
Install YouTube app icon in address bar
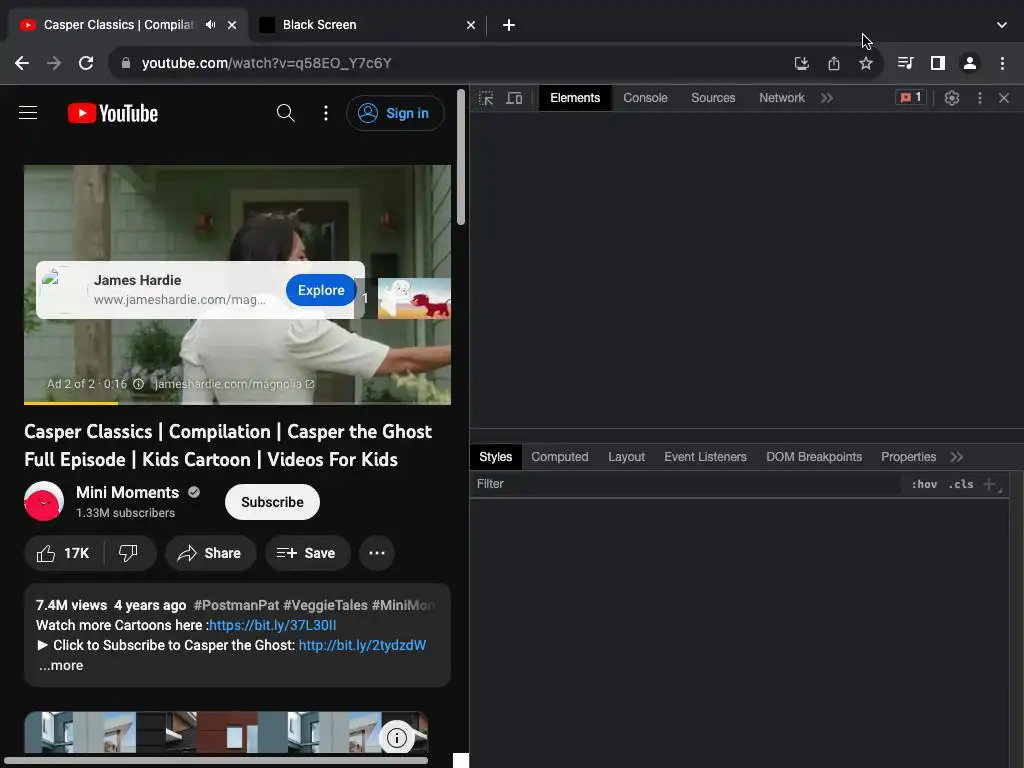801,63
